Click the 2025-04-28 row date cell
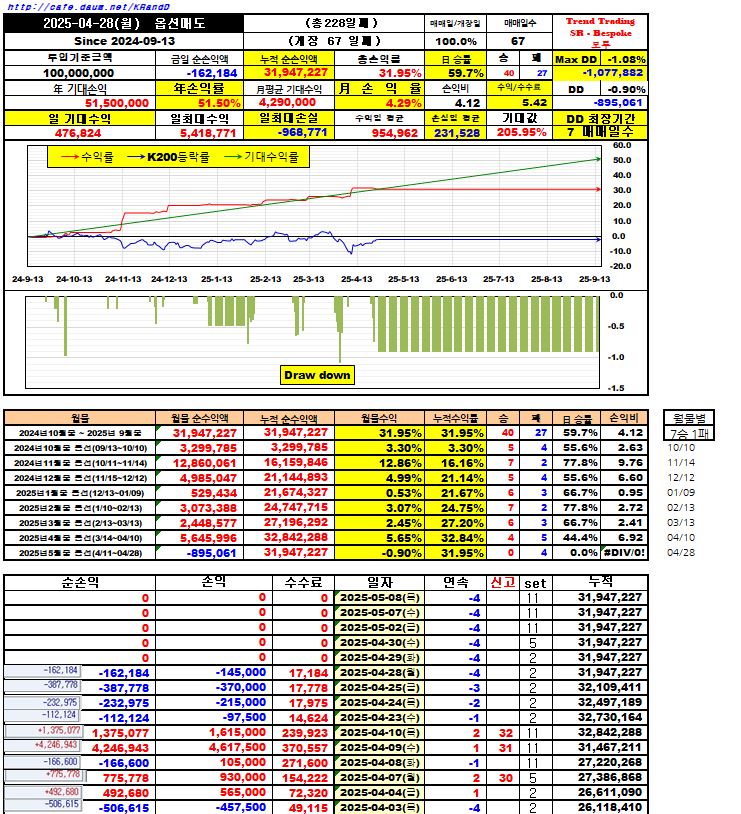Screen dimensions: 741x814 (380, 673)
